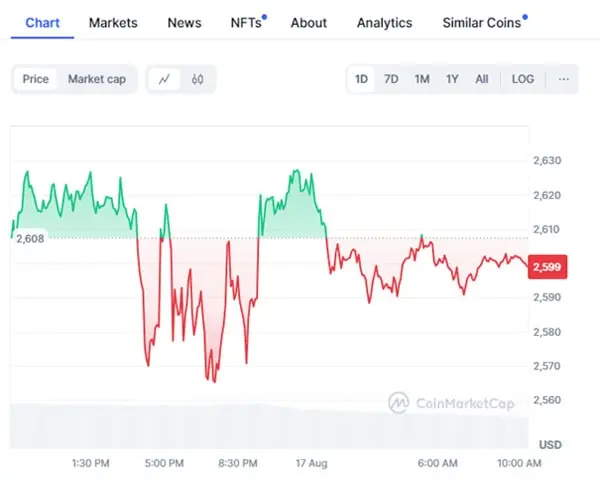Click the CoinMarketCap watermark logo
The image size is (600, 480).
(x=451, y=403)
